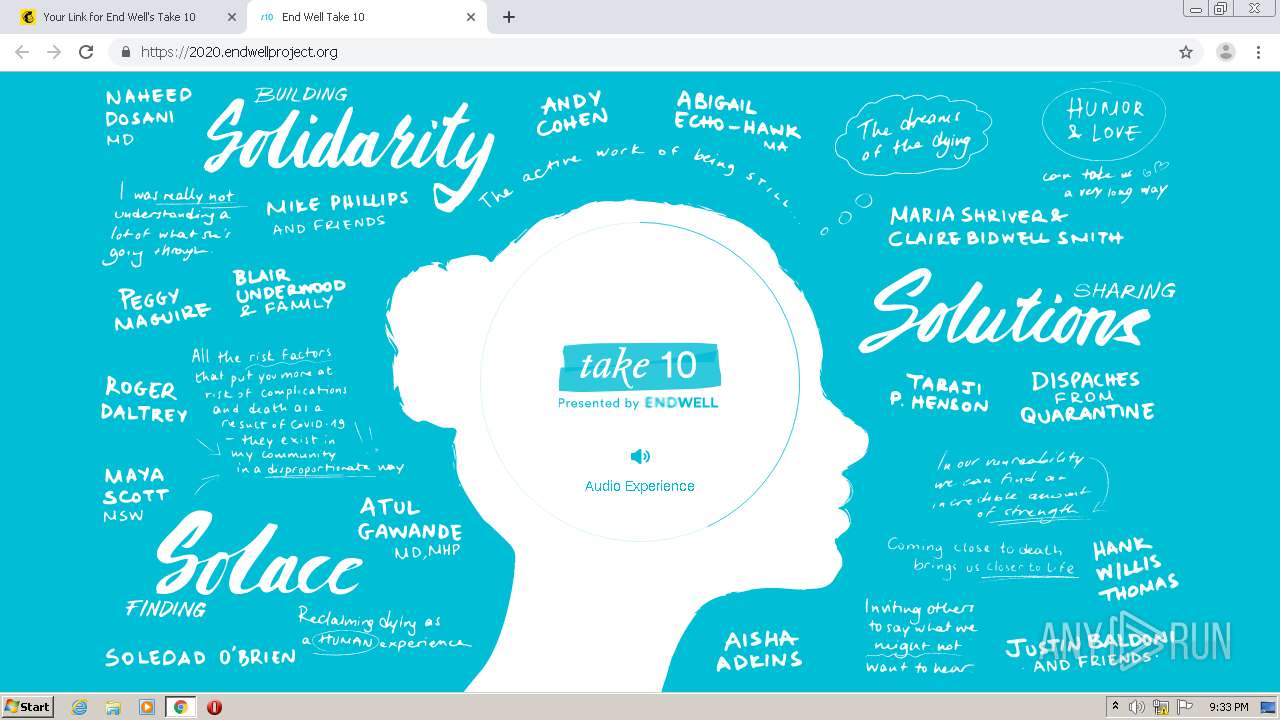Click 'Atul Gawande MD, MHP'

pos(410,528)
